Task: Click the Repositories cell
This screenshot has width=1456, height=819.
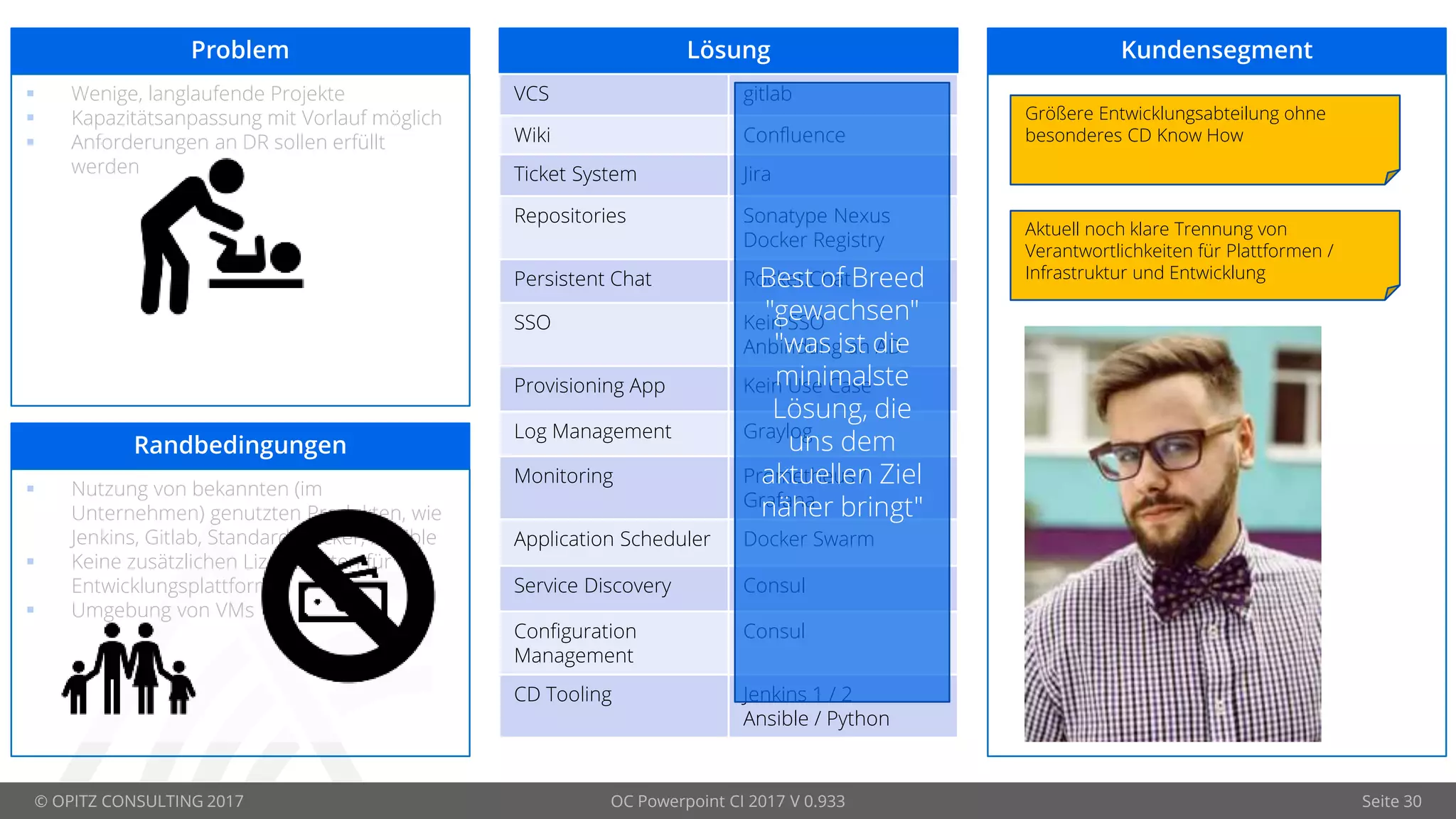Action: pos(614,227)
